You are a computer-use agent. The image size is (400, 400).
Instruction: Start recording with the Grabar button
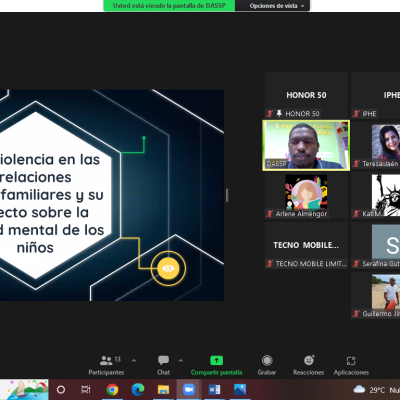pos(267,366)
